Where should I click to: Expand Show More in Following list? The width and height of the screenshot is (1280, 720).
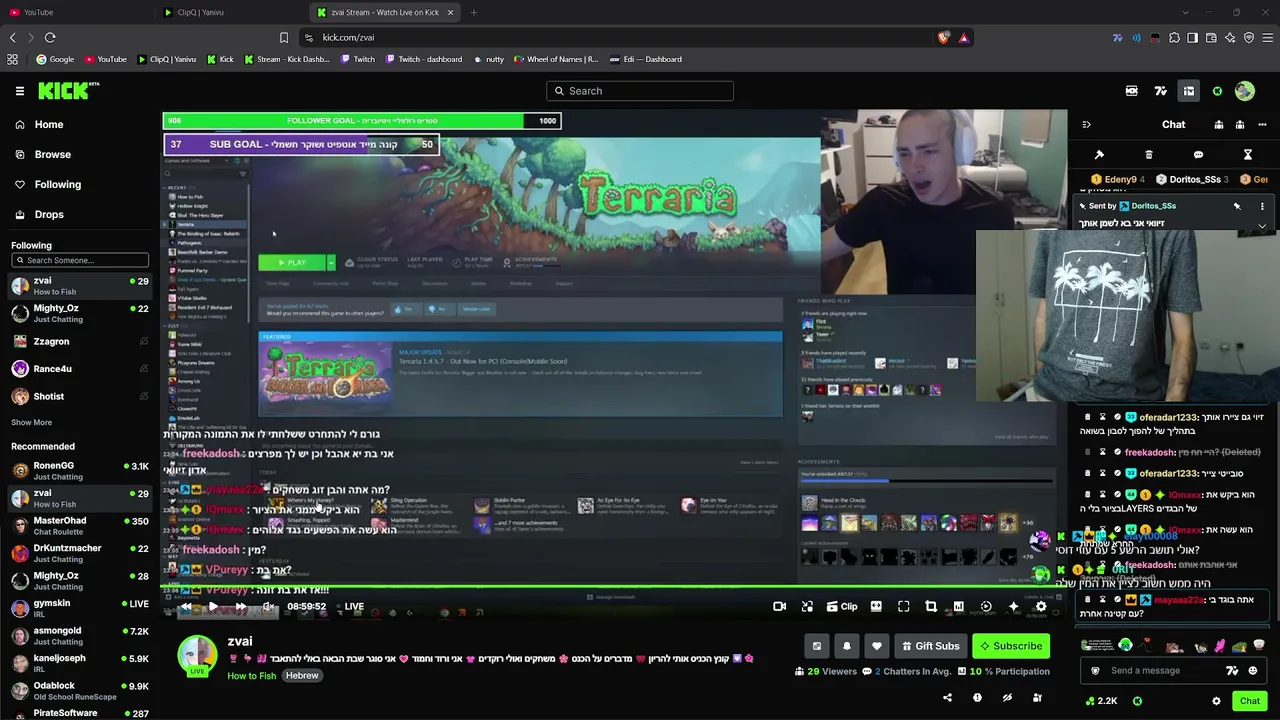(31, 422)
